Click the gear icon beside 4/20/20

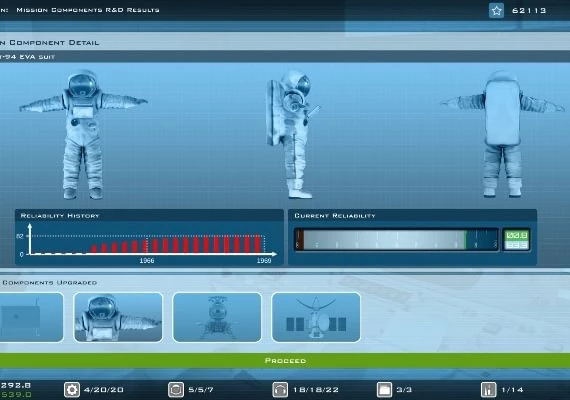72,389
